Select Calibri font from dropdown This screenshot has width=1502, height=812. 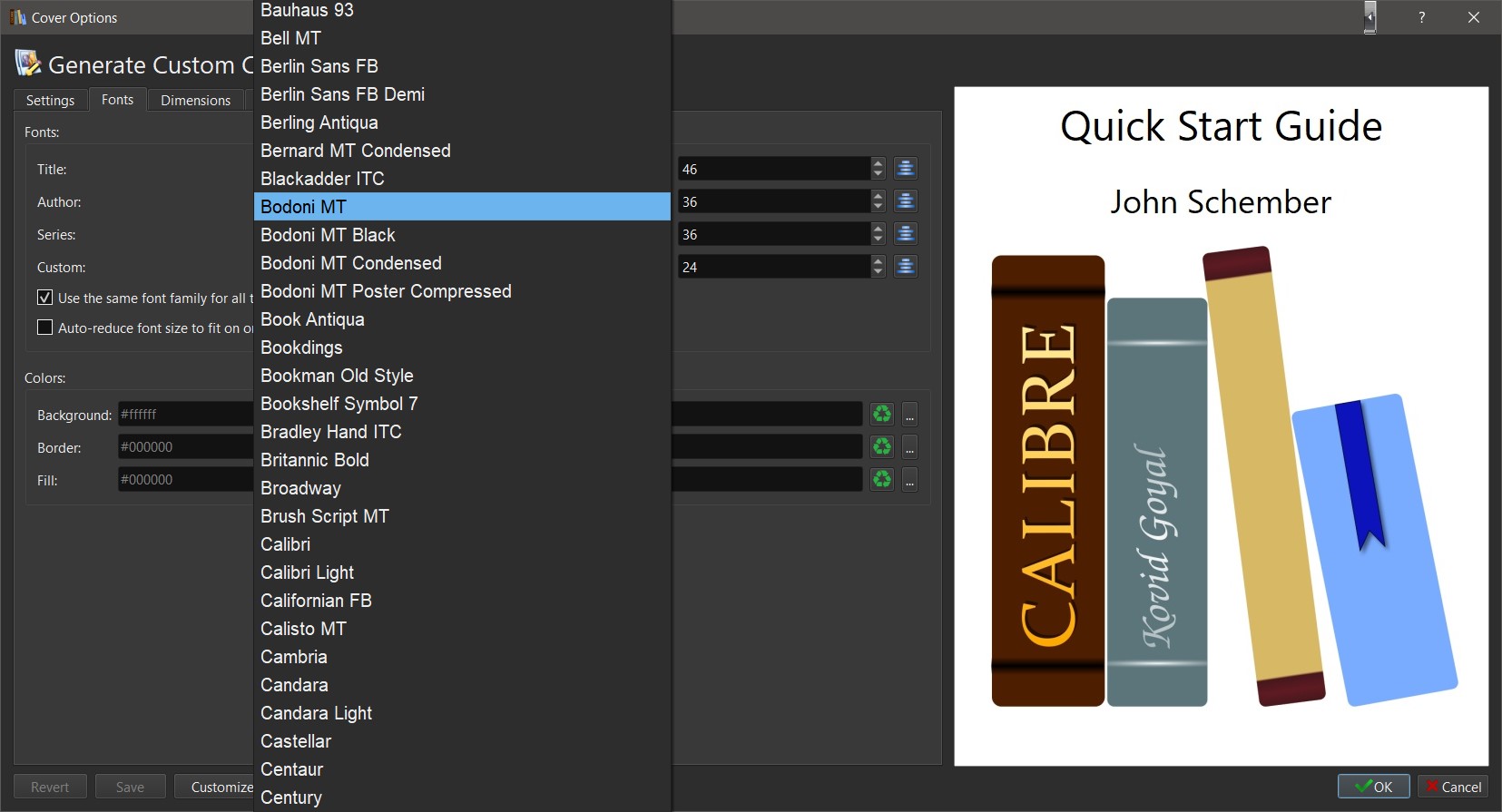click(462, 544)
